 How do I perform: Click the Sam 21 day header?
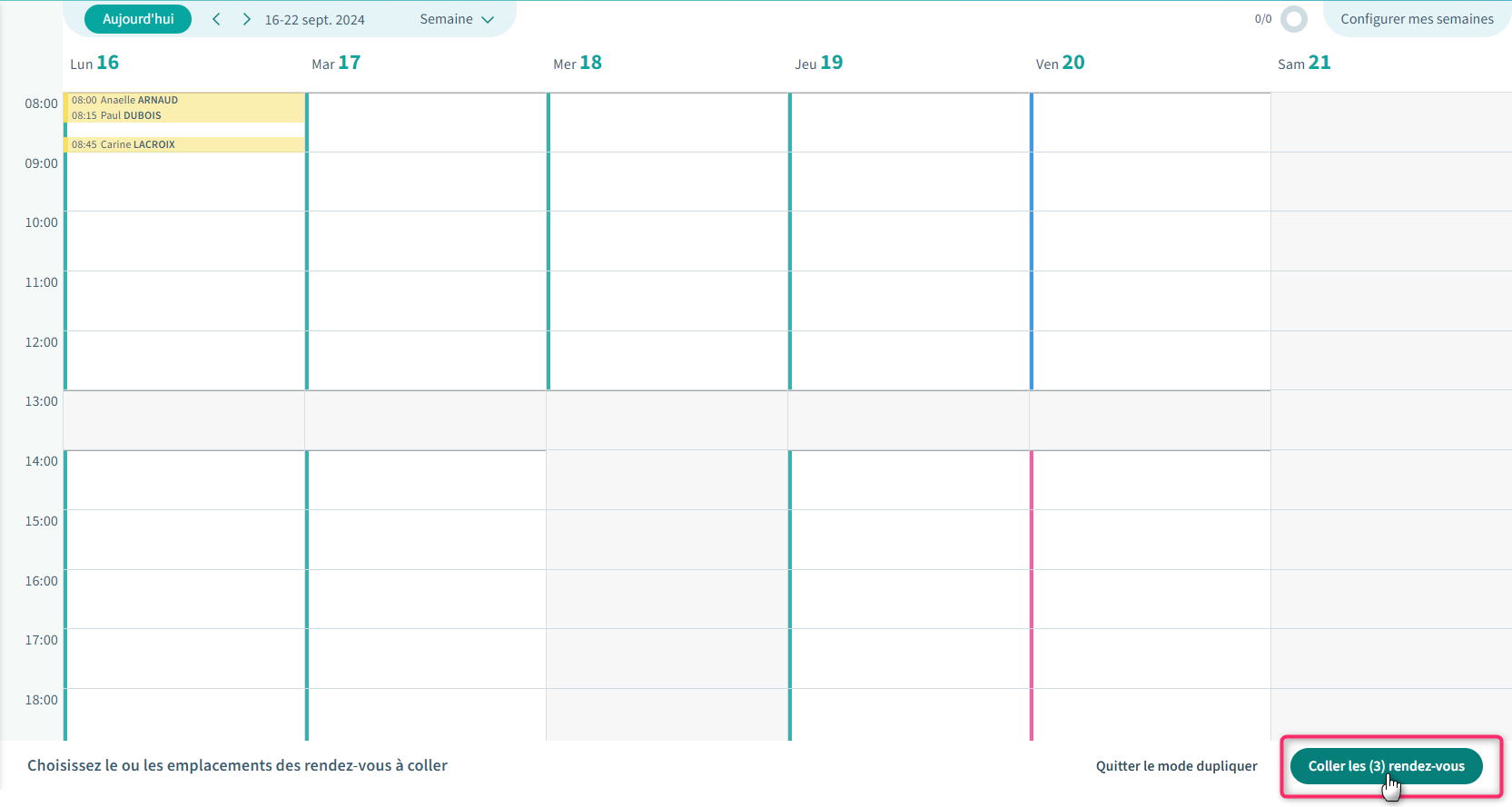point(1303,63)
